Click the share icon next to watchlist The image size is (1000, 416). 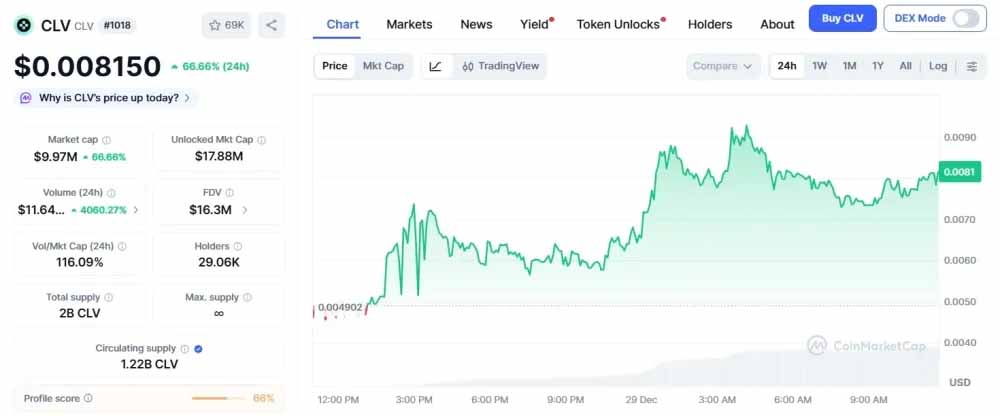tap(272, 25)
